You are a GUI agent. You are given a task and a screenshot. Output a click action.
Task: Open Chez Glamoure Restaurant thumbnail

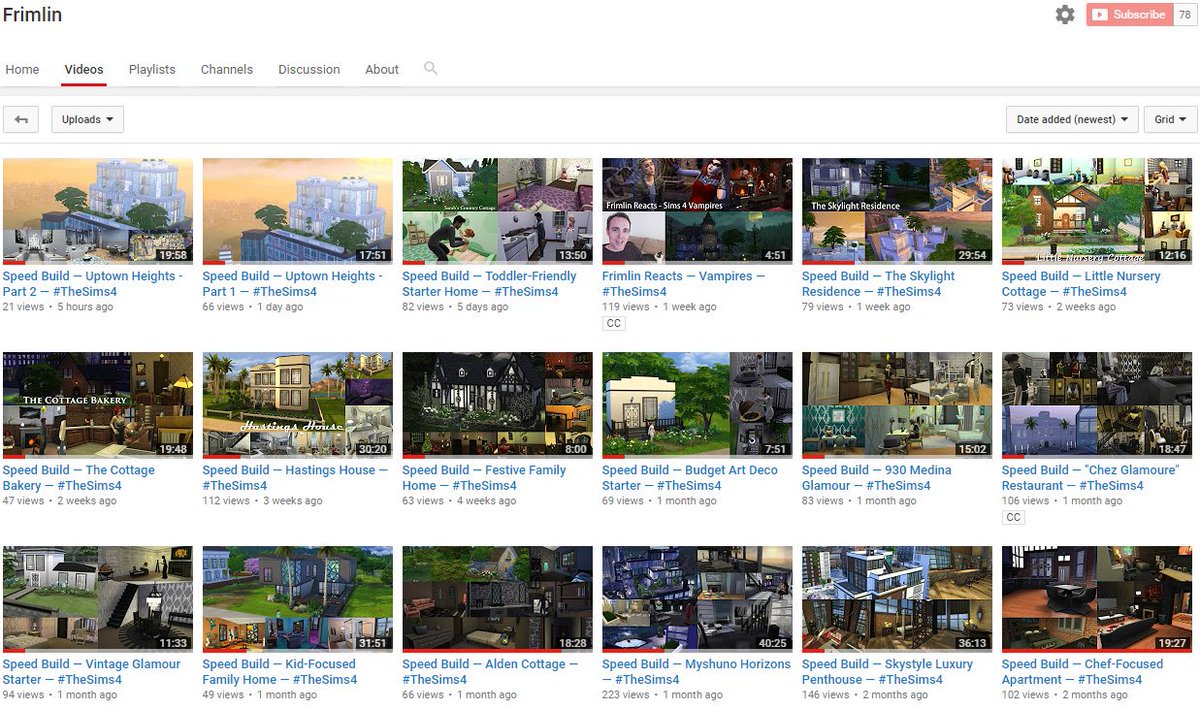(x=1096, y=405)
